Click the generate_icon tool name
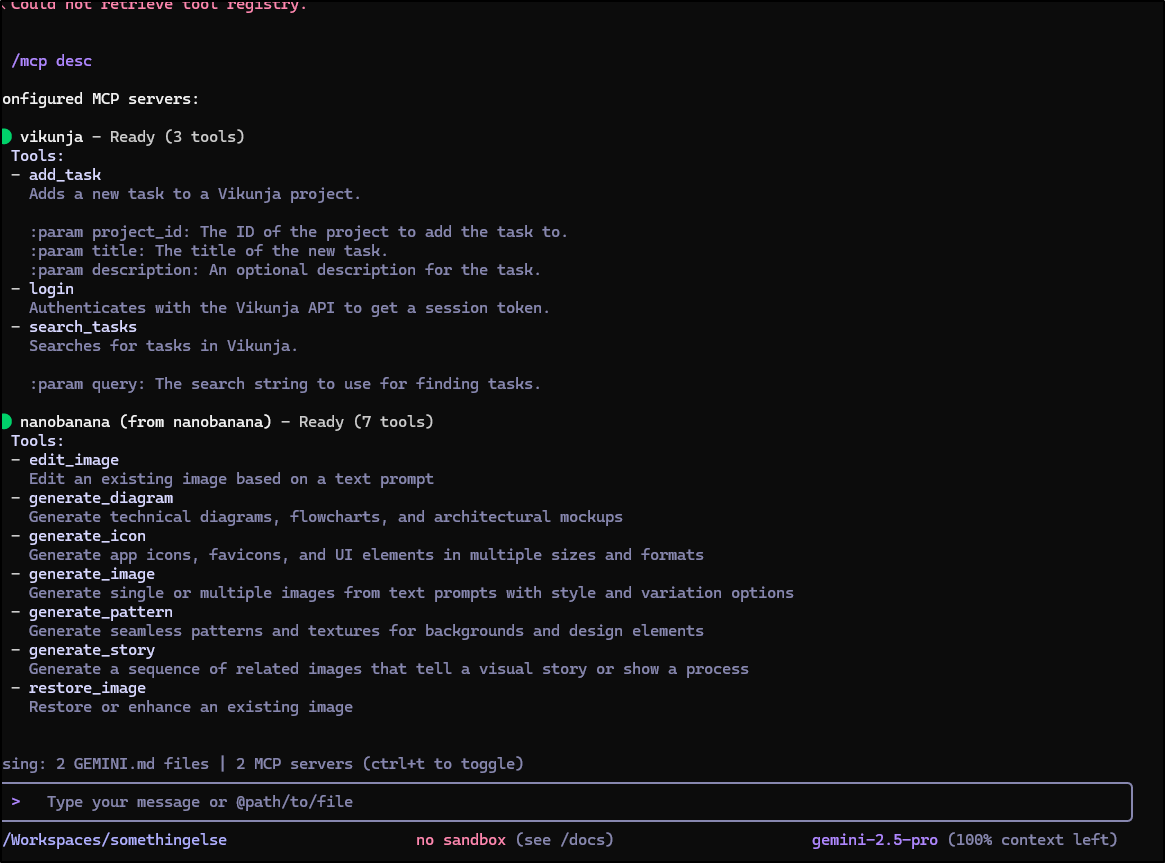The image size is (1165, 863). point(87,536)
